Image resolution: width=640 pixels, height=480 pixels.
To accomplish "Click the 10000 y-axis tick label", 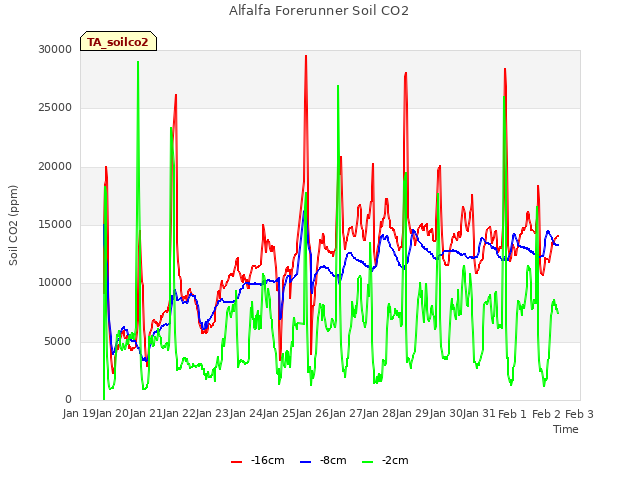I will coord(55,282).
